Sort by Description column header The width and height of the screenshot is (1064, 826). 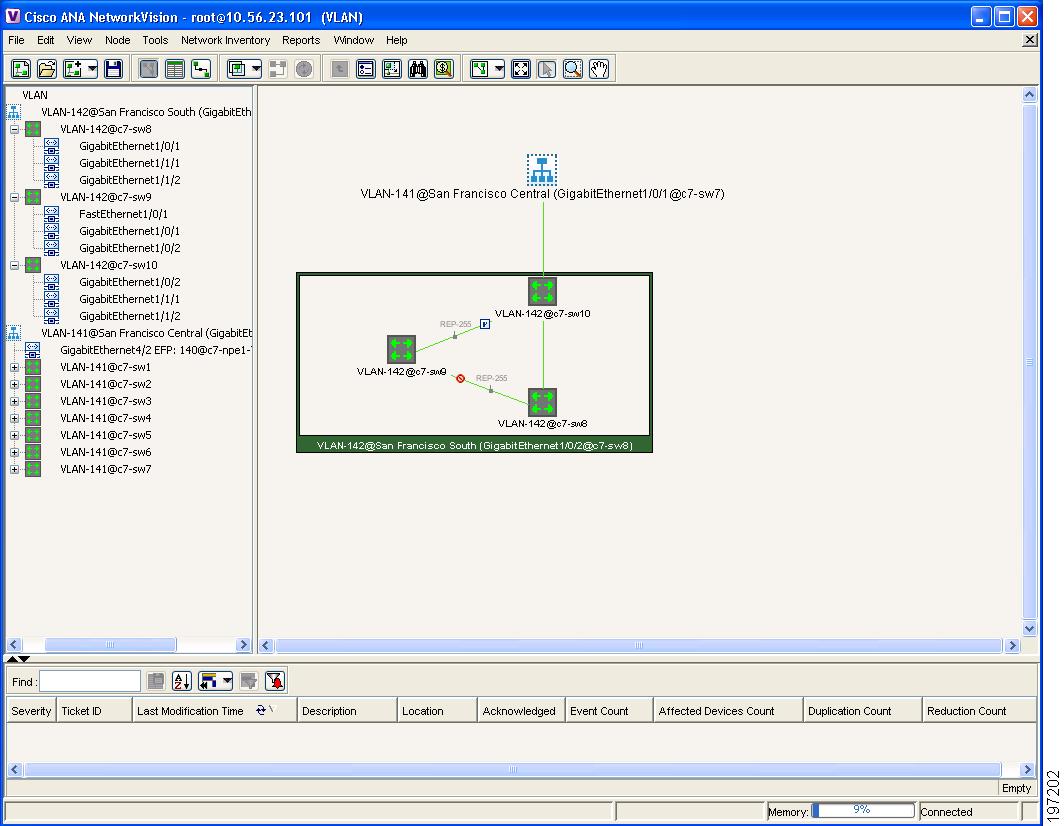pyautogui.click(x=347, y=711)
